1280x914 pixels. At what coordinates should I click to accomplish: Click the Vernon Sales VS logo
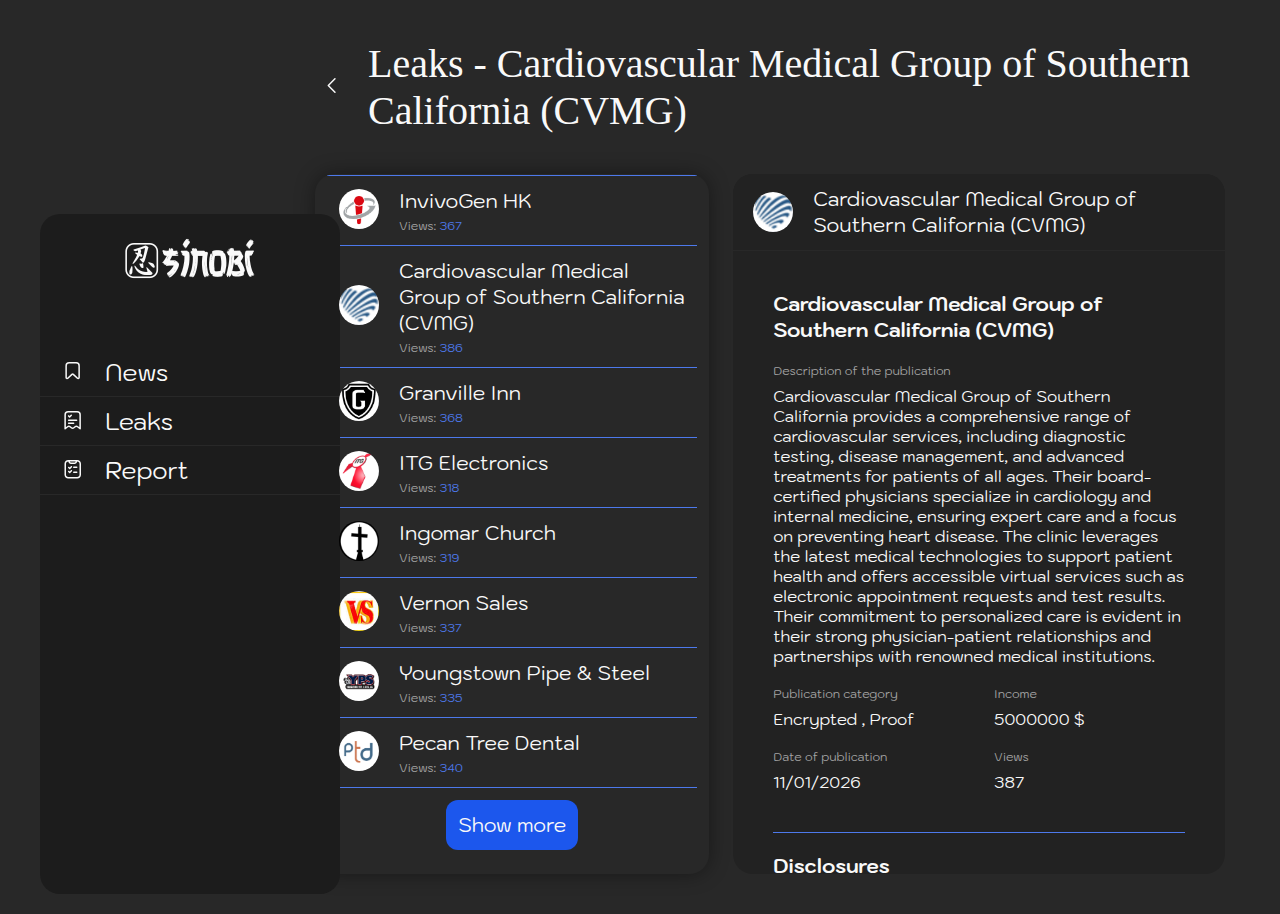click(x=359, y=612)
